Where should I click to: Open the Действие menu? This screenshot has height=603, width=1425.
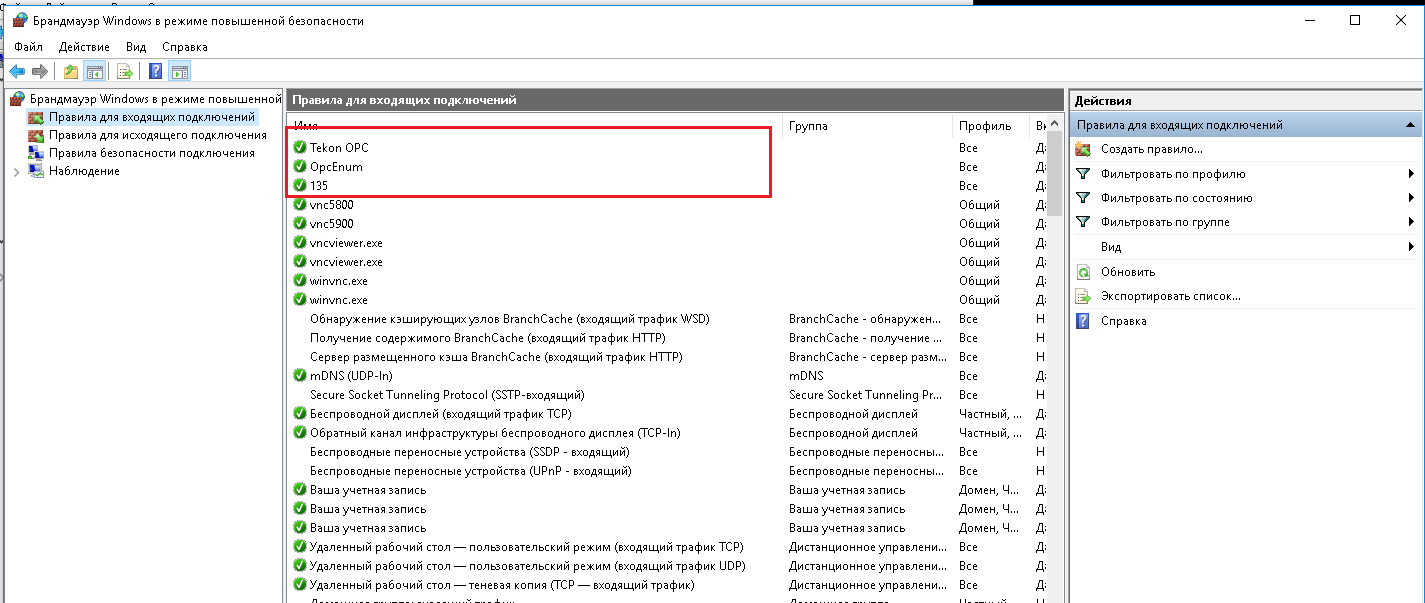(84, 47)
